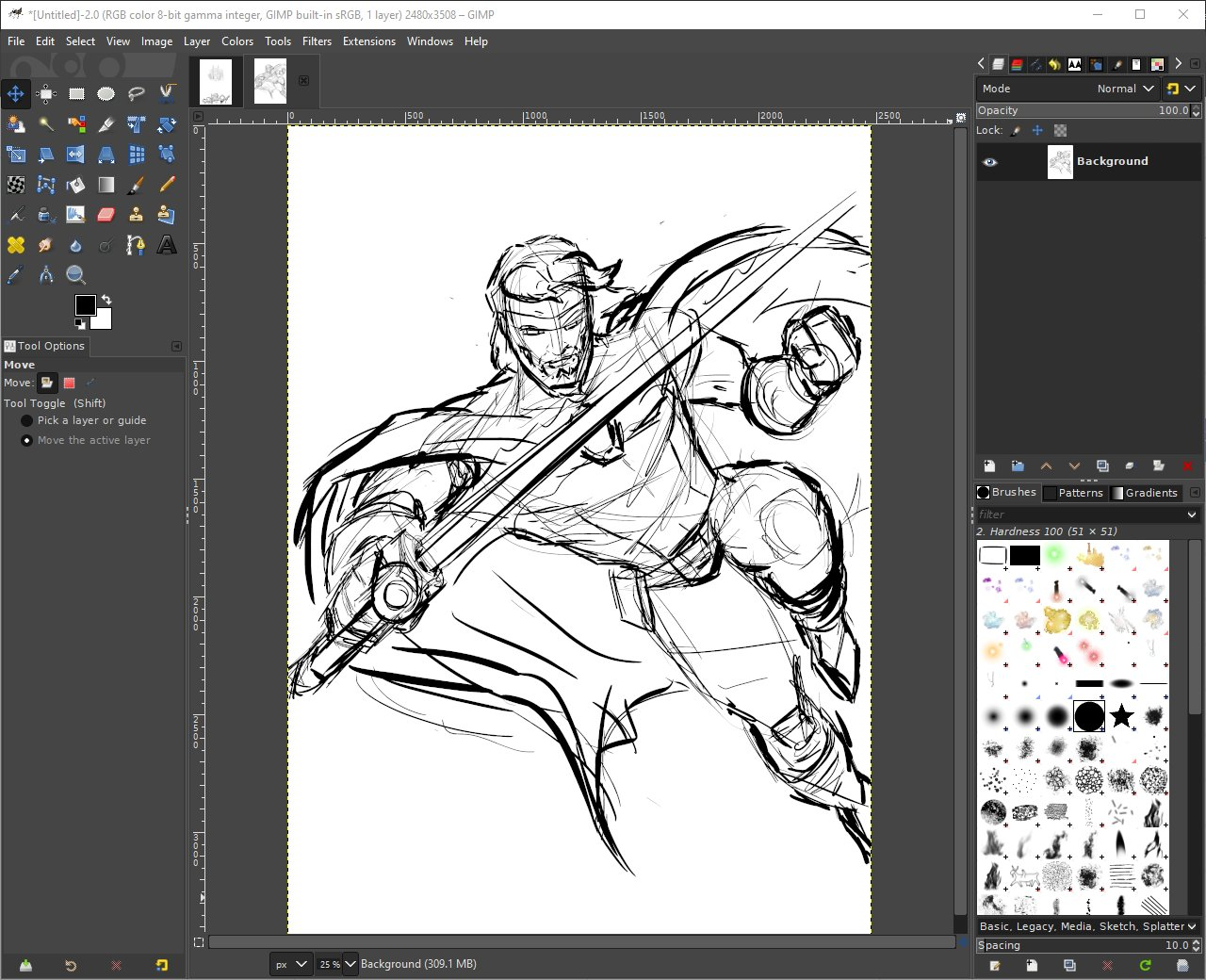This screenshot has height=980, width=1206.
Task: Open the brush filter dropdown arrow
Action: coord(1192,514)
